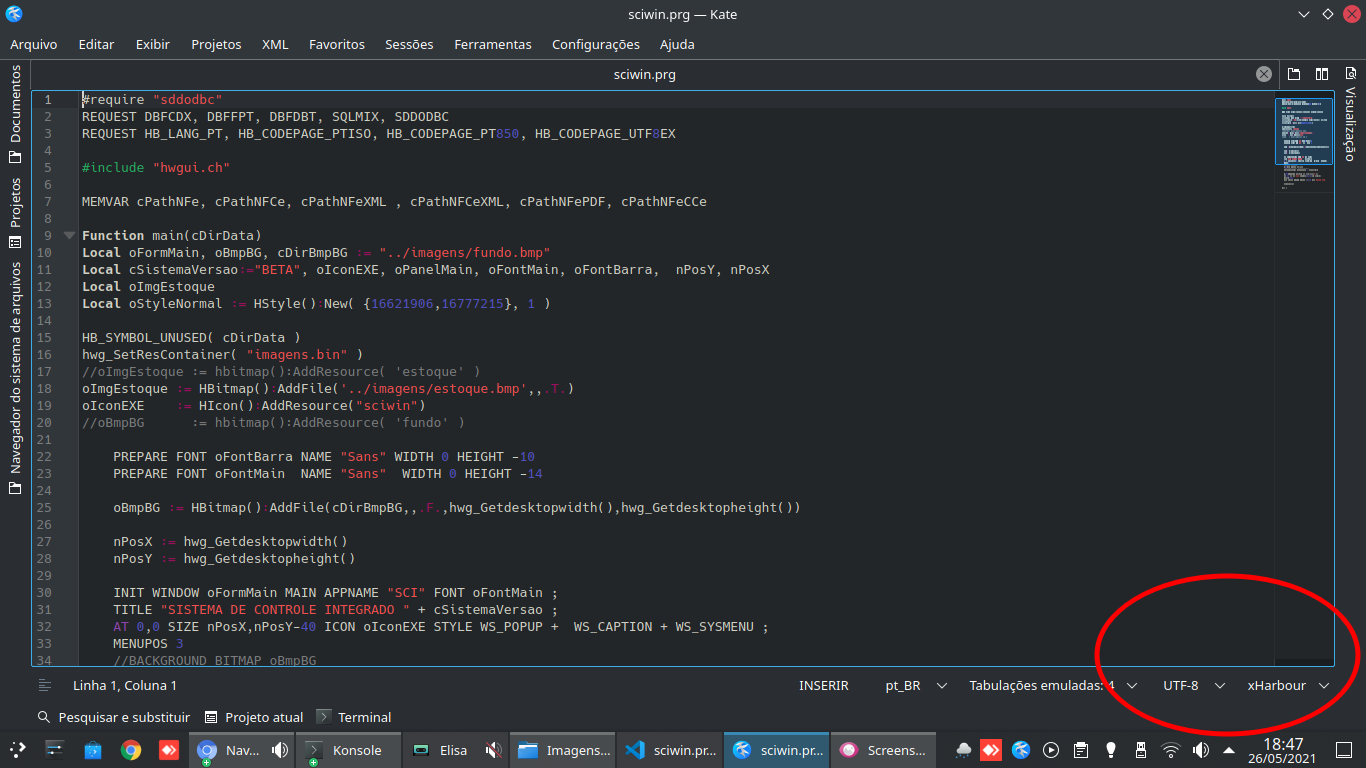Toggle the Projetos side panel
Image resolution: width=1366 pixels, height=768 pixels.
click(x=15, y=213)
